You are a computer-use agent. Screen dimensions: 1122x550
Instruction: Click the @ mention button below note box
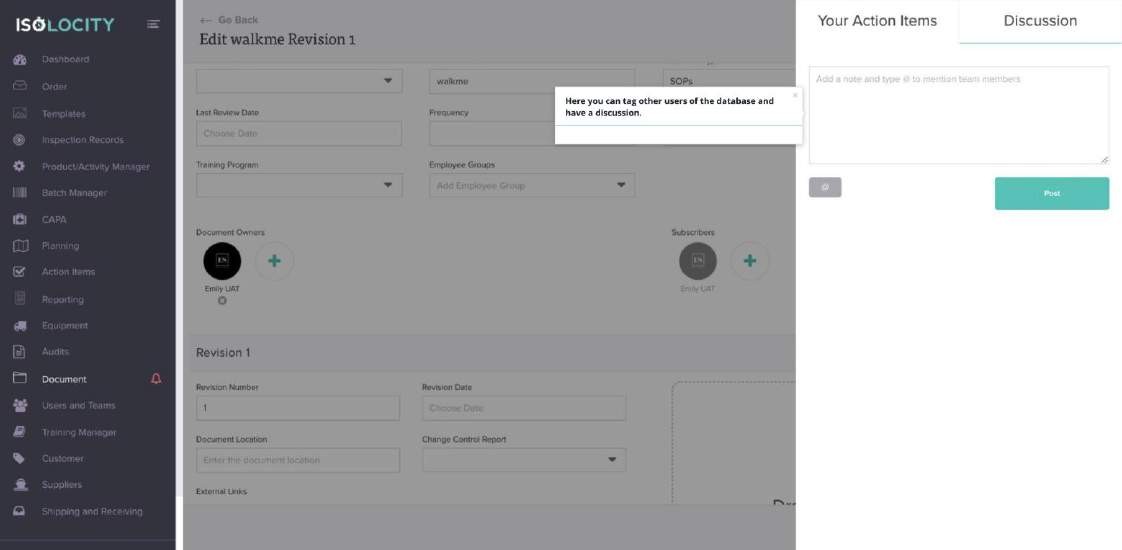(x=825, y=187)
